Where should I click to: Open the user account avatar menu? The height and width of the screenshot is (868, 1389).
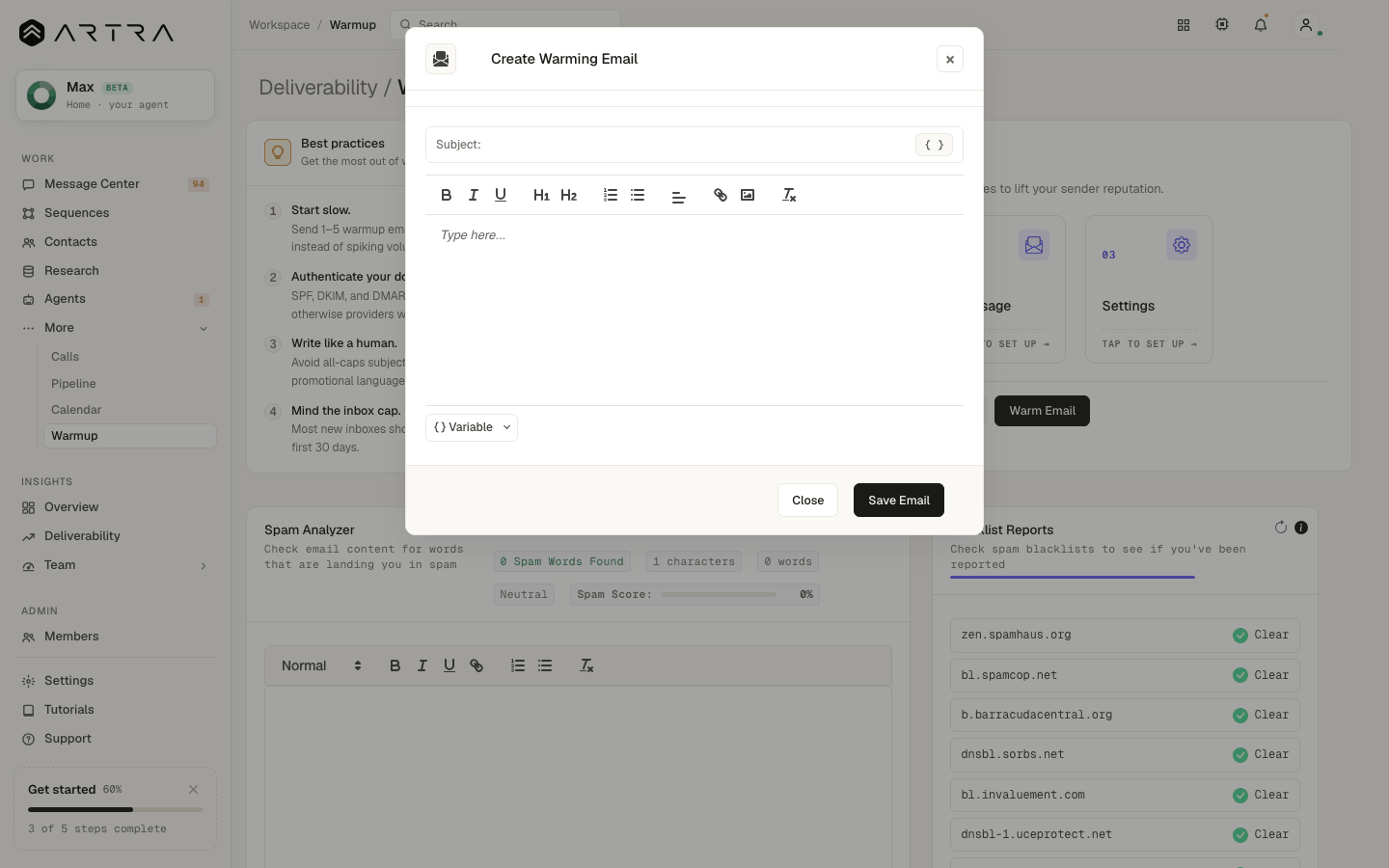coord(1306,25)
